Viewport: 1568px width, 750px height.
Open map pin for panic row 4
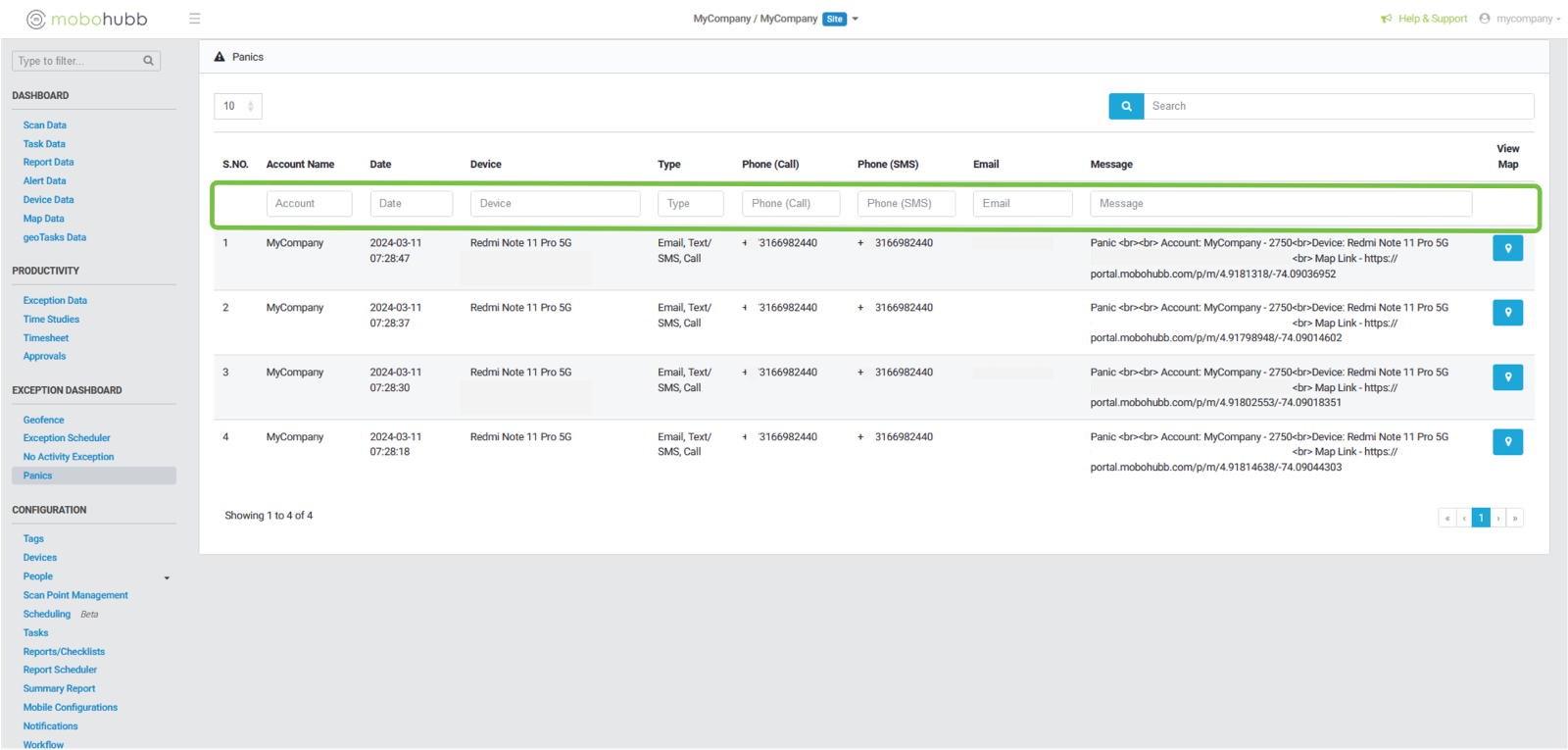pyautogui.click(x=1507, y=442)
